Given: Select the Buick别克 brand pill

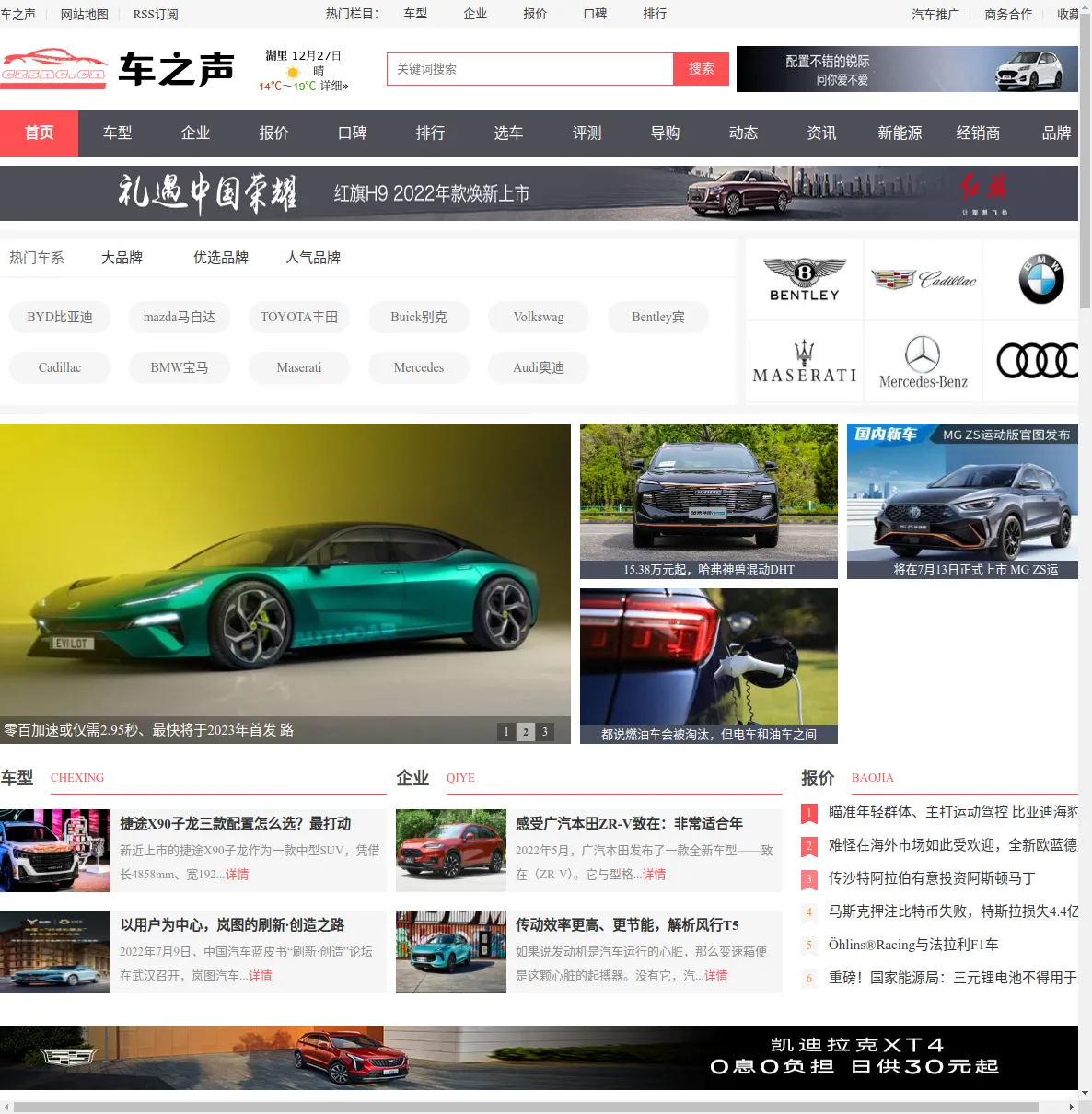Looking at the screenshot, I should pos(419,317).
